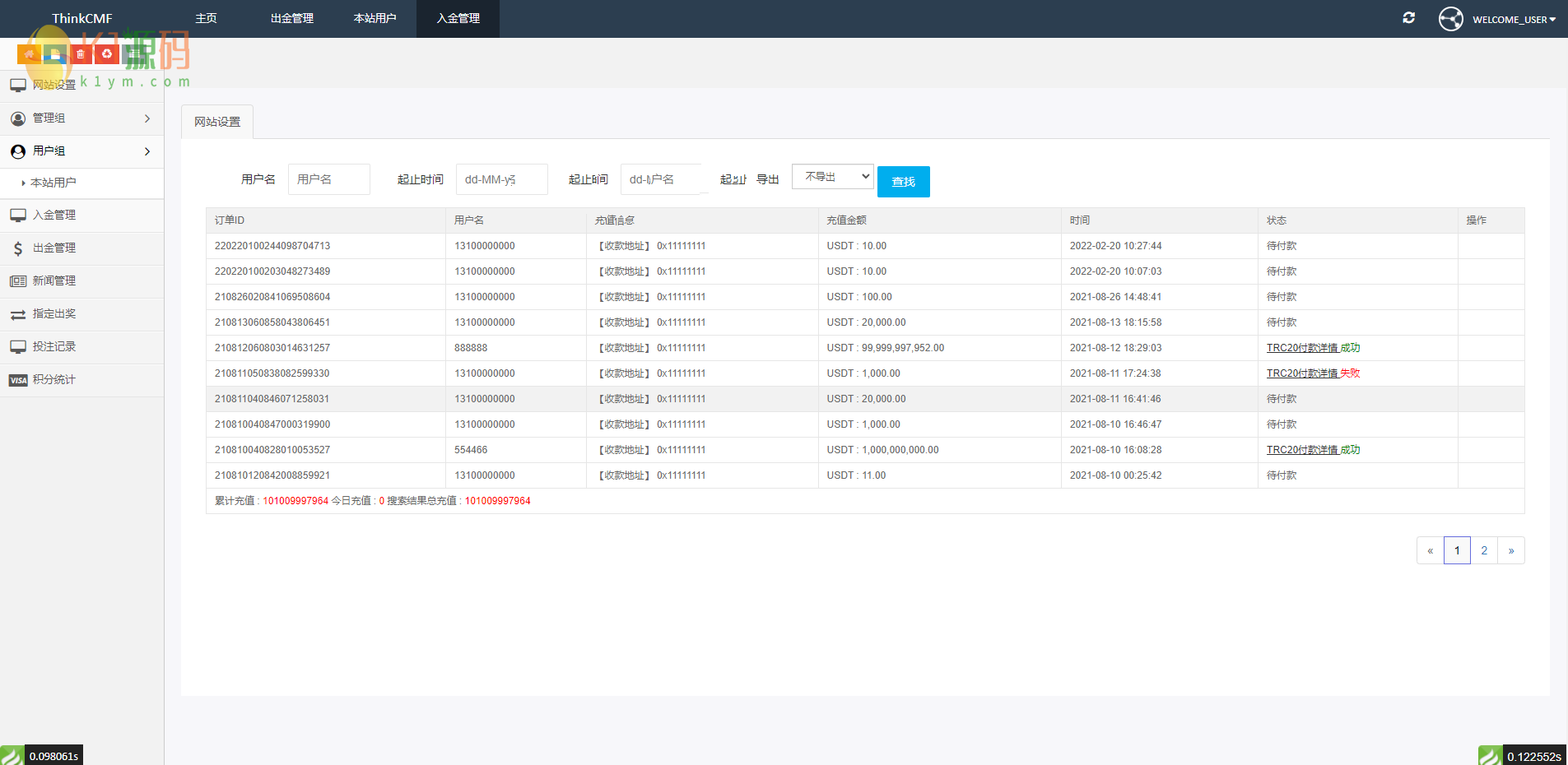Viewport: 1568px width, 765px height.
Task: Go to page 2 of results
Action: pyautogui.click(x=1484, y=550)
